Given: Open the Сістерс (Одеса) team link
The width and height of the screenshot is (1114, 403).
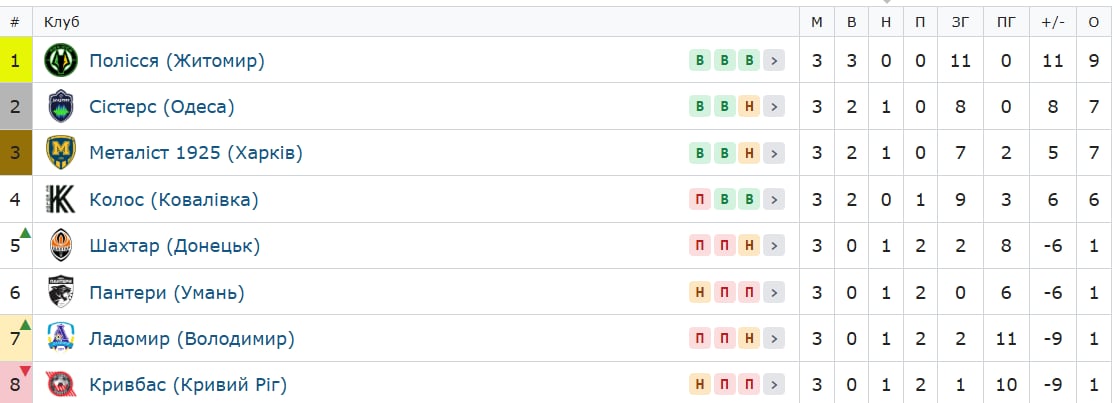Looking at the screenshot, I should [x=162, y=107].
